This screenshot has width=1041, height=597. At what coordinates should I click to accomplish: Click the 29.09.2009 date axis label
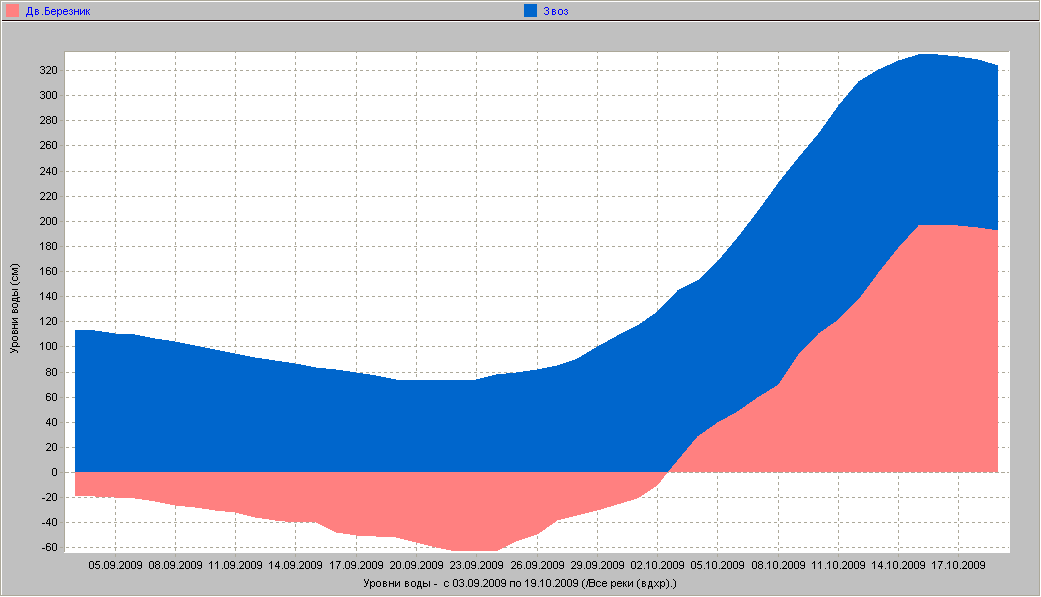click(x=597, y=565)
